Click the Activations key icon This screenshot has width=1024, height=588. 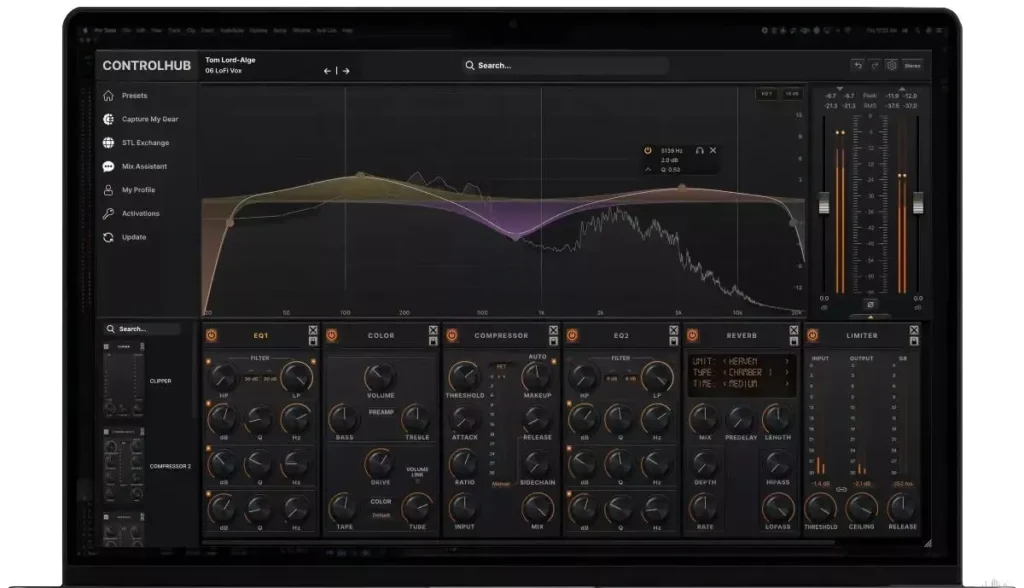(108, 214)
